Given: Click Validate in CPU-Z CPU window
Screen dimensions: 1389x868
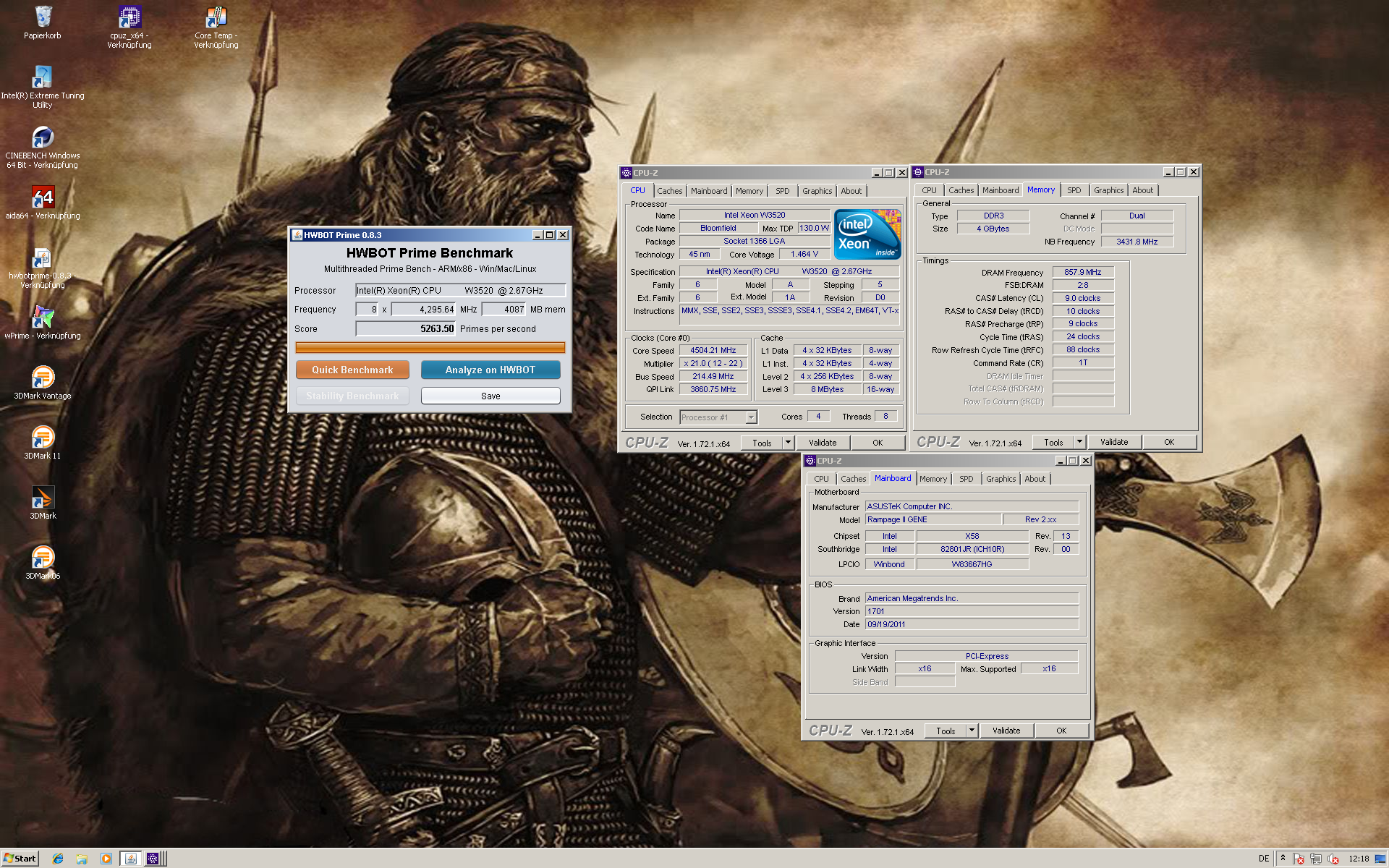Looking at the screenshot, I should coord(823,443).
